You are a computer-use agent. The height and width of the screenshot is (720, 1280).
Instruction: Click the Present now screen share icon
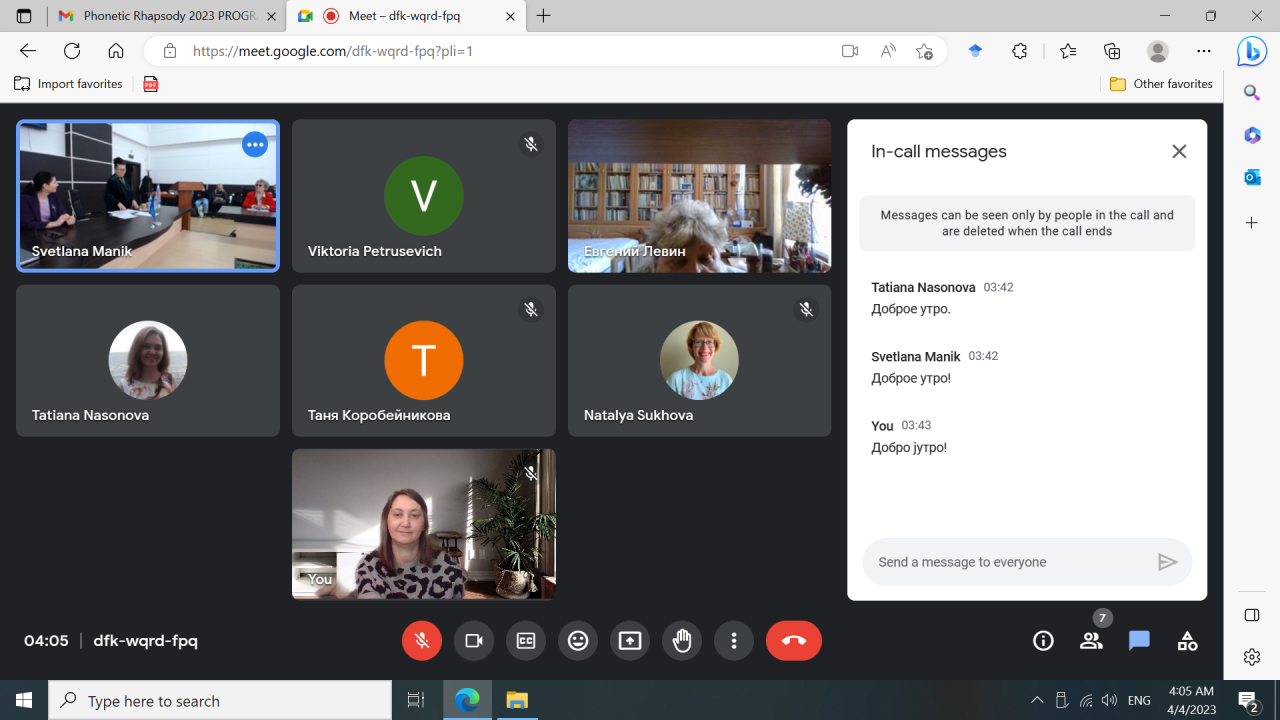point(630,641)
